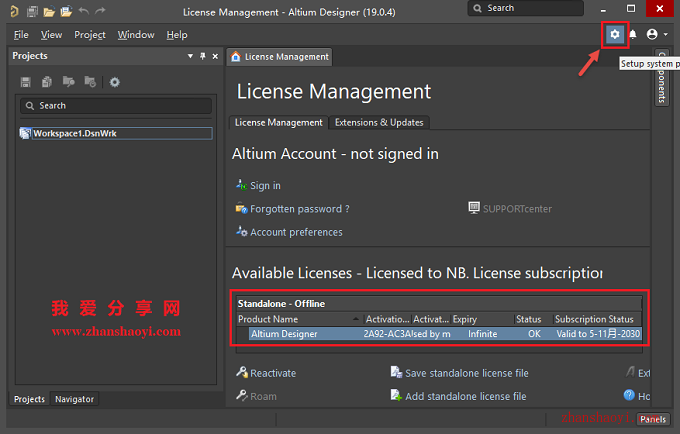The image size is (680, 434).
Task: Click the Subscription Status column header
Action: tap(597, 320)
